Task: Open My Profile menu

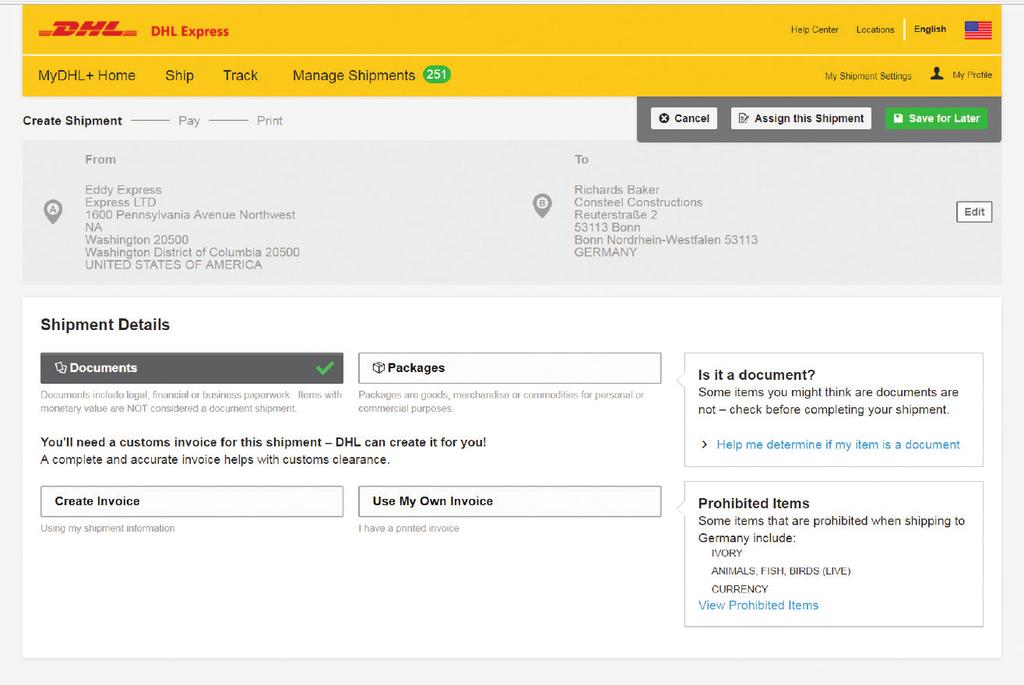Action: pos(972,75)
